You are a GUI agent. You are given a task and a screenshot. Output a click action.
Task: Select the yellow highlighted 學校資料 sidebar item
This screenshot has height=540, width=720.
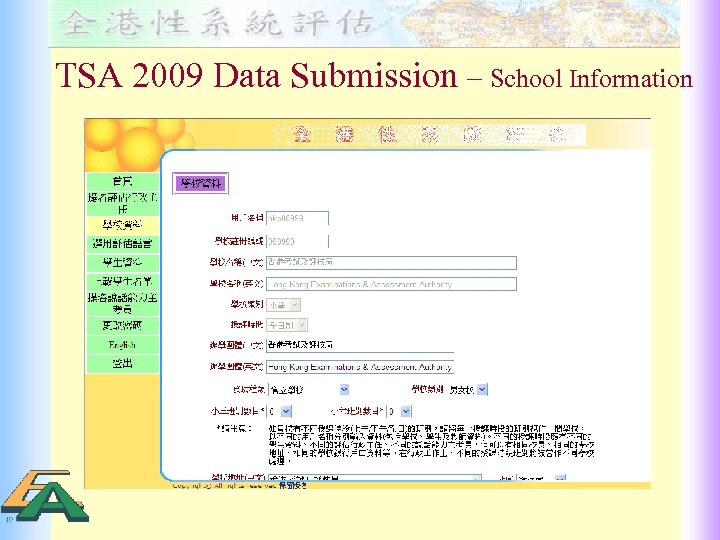click(122, 225)
